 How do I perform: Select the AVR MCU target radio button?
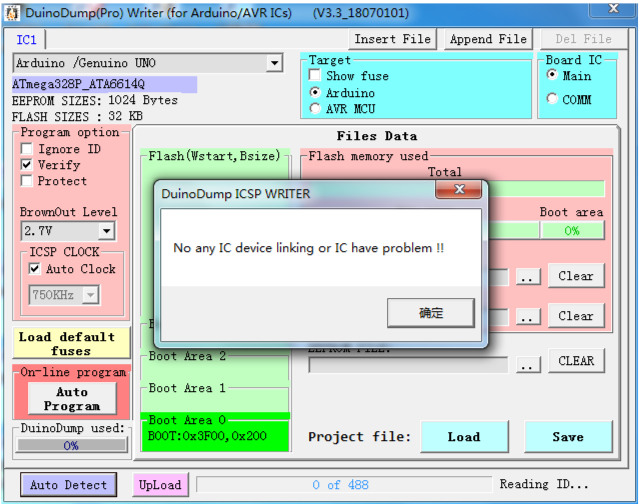[x=315, y=109]
